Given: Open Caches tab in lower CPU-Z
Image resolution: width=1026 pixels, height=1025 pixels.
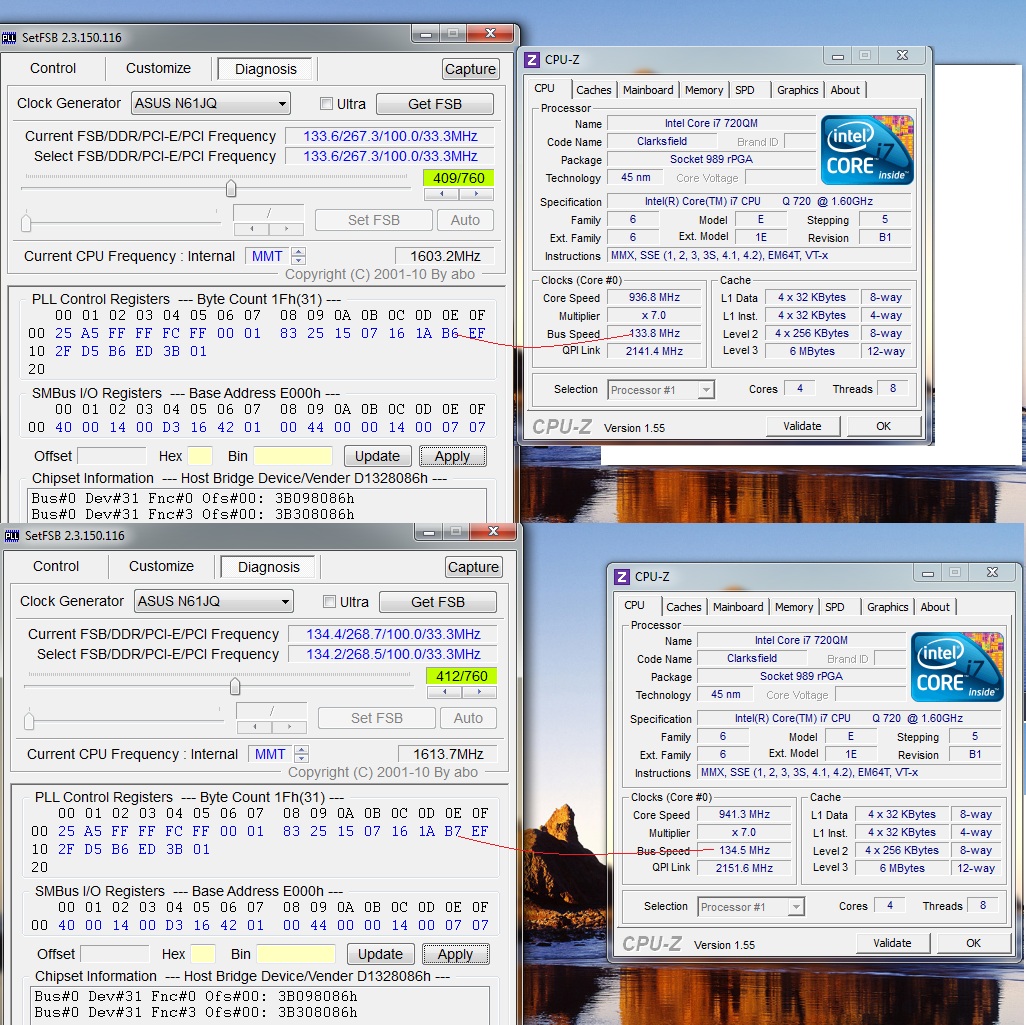Looking at the screenshot, I should [x=684, y=607].
